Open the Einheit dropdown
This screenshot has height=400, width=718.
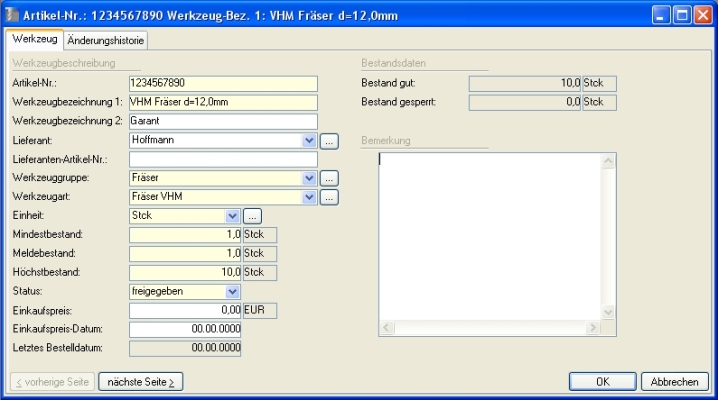click(233, 215)
